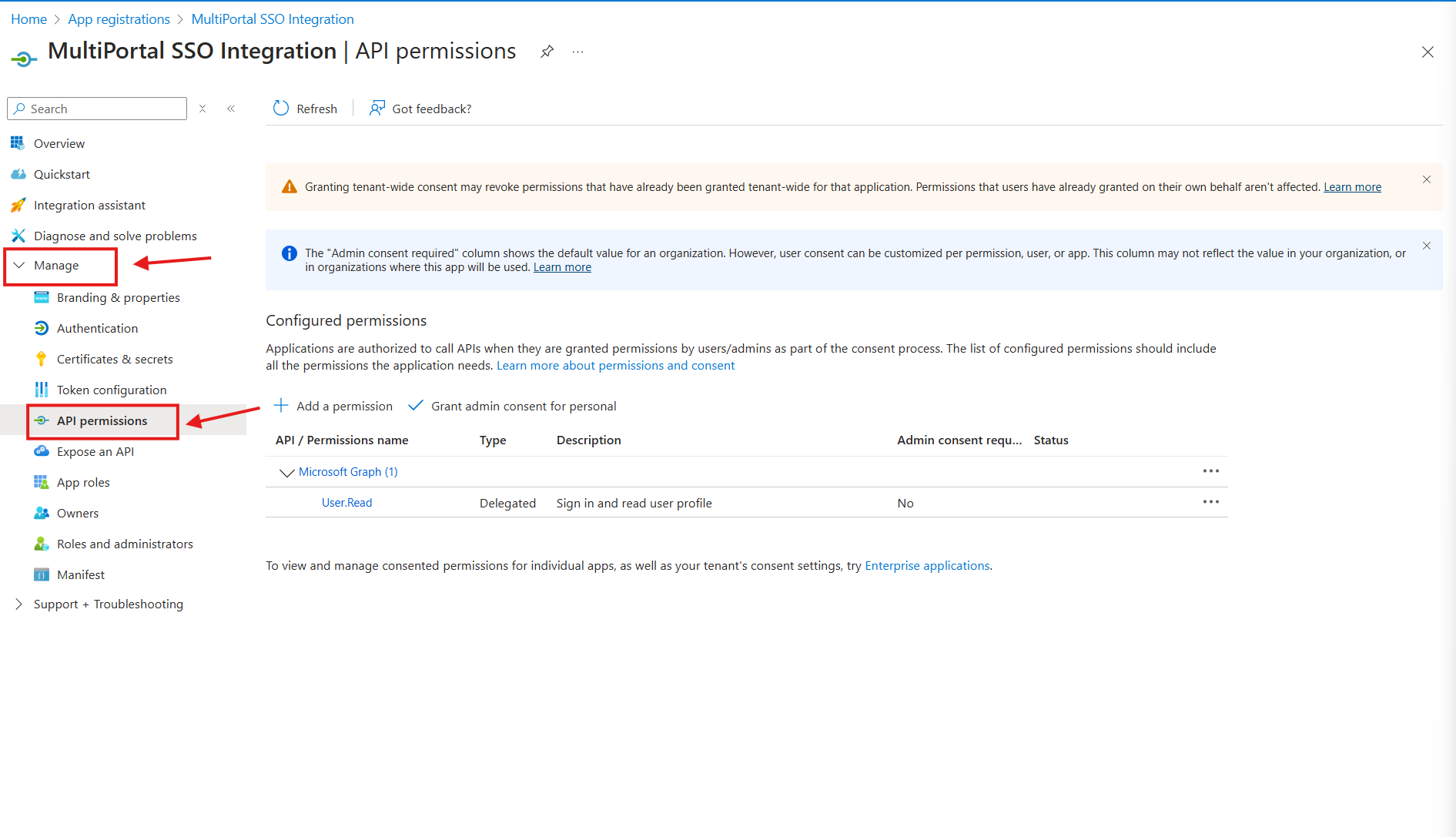
Task: Click the Description column header
Action: (588, 440)
